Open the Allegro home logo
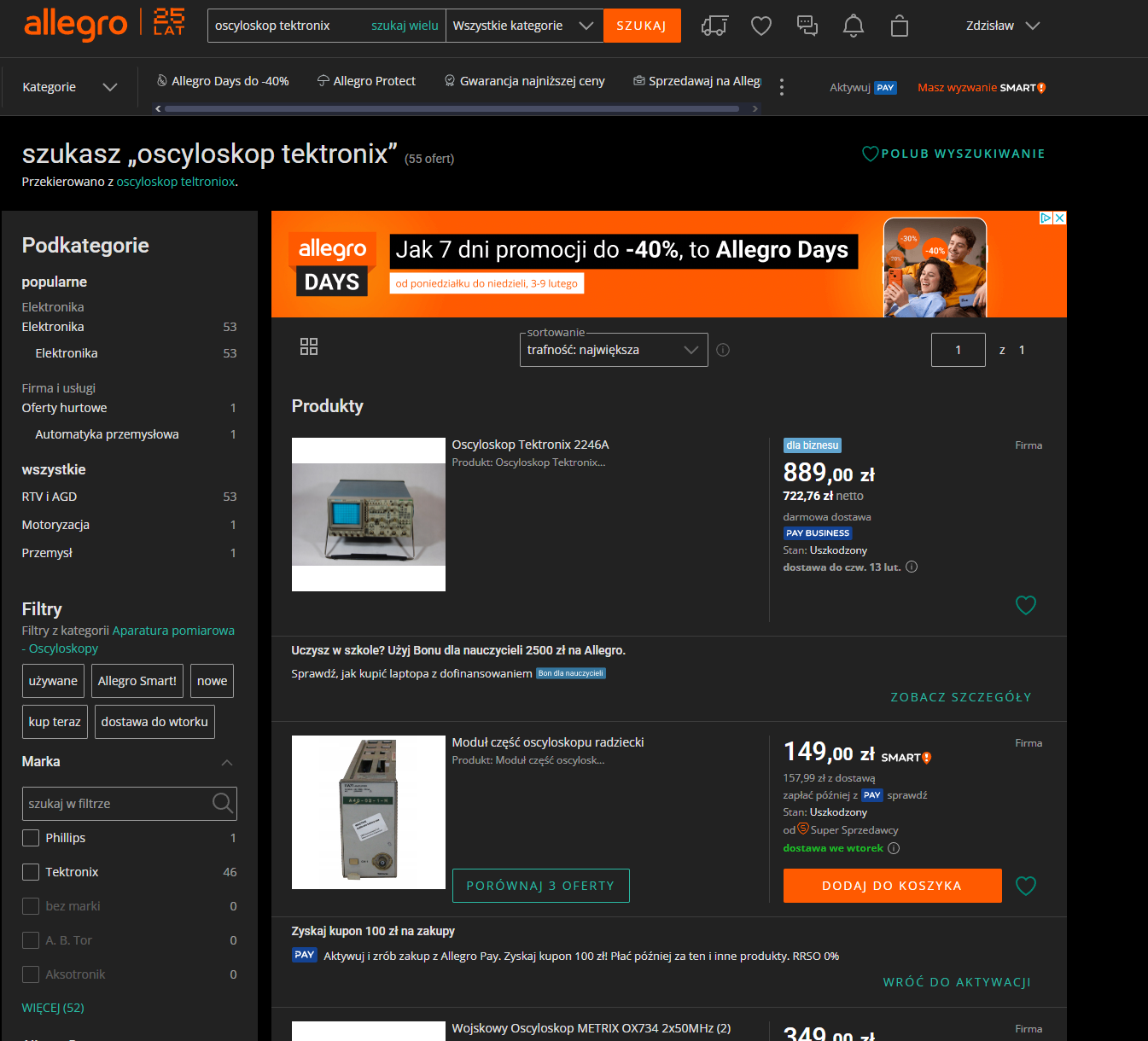The image size is (1148, 1041). pyautogui.click(x=75, y=25)
